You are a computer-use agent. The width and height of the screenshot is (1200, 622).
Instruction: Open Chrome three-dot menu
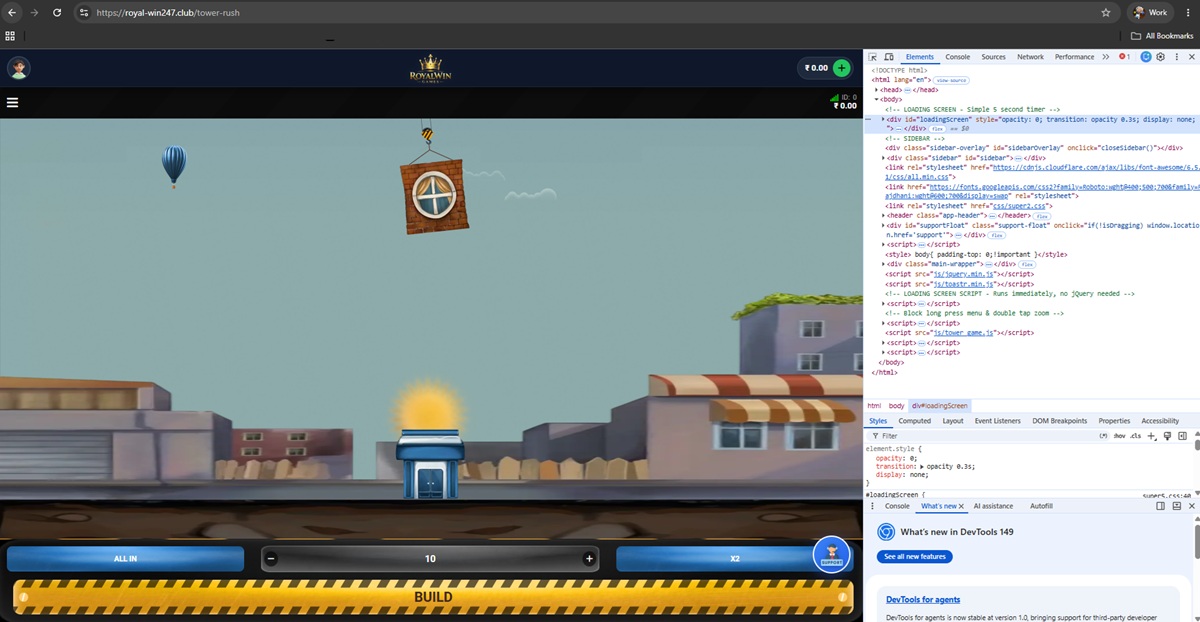pyautogui.click(x=1187, y=13)
